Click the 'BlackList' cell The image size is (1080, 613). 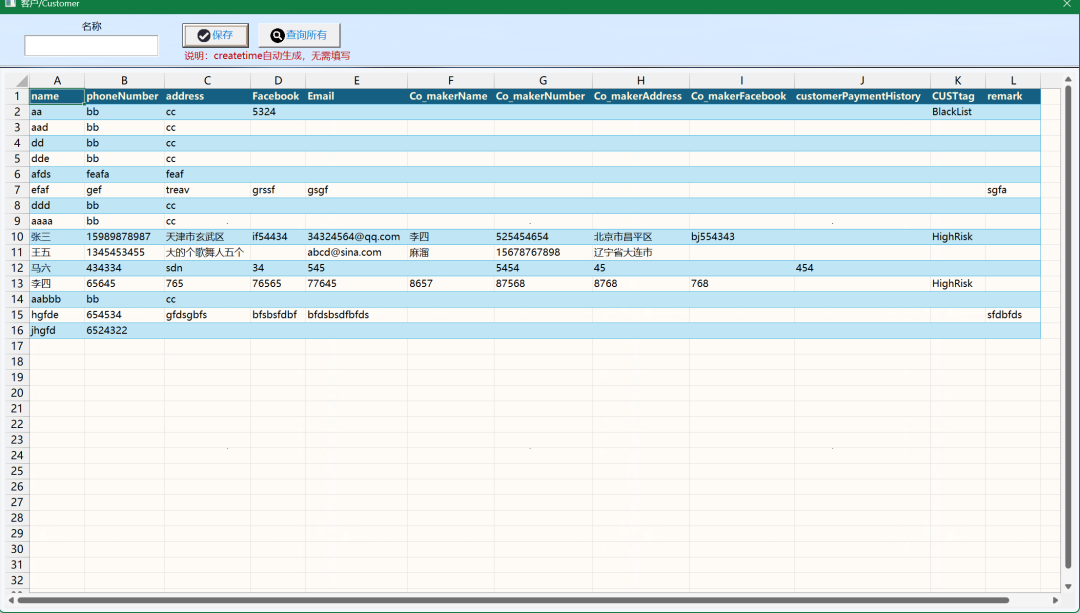click(957, 112)
